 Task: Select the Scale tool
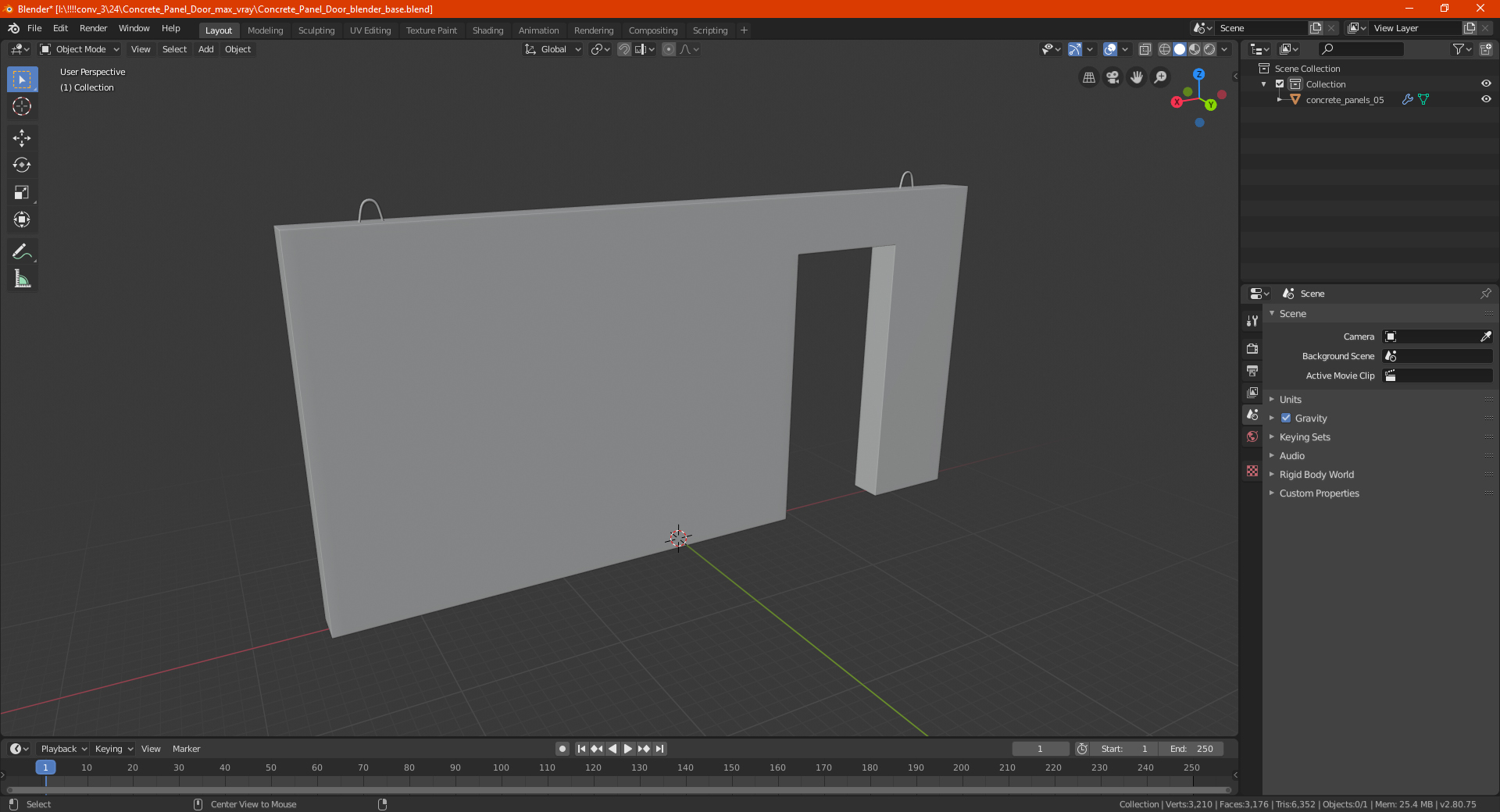(x=22, y=192)
